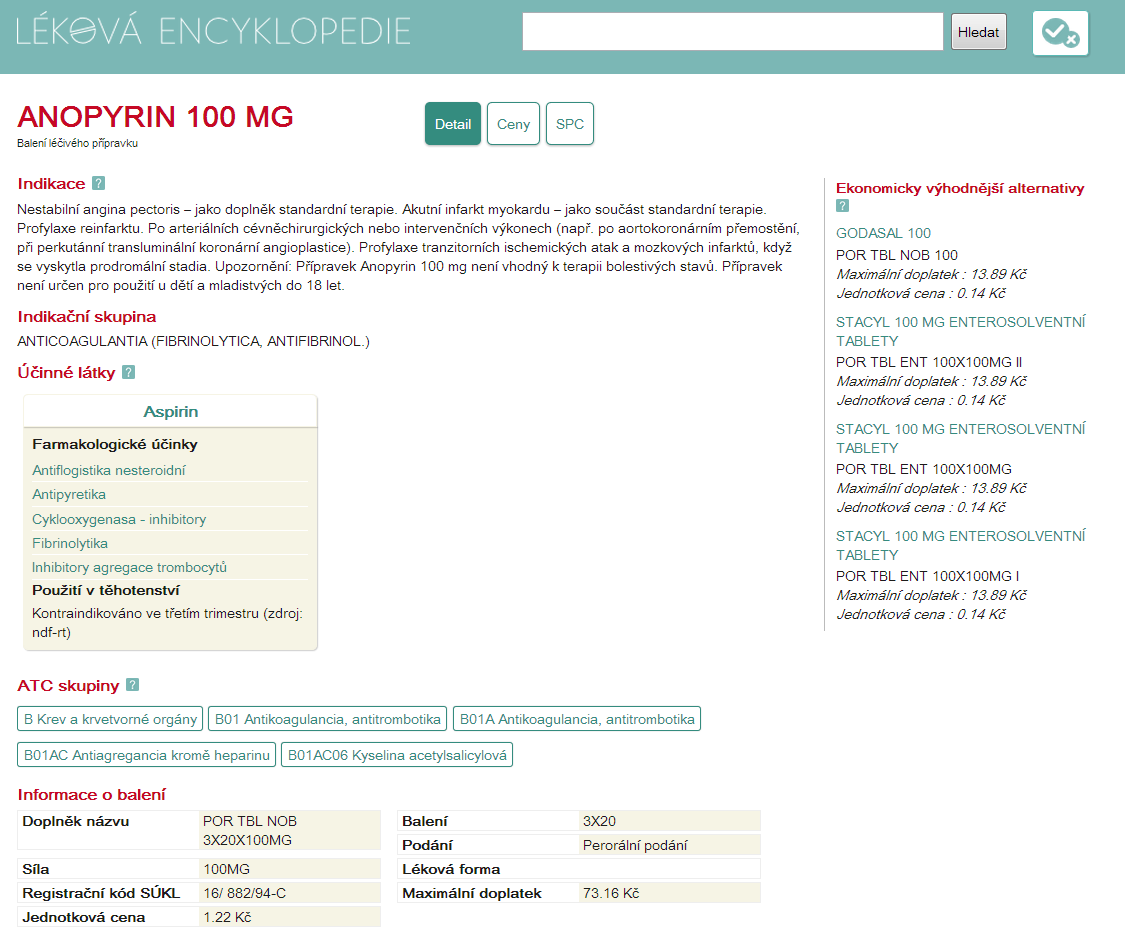Open STACYL alternative above POR TBL ENT 100X100MG I
Image resolution: width=1125 pixels, height=933 pixels.
click(961, 545)
